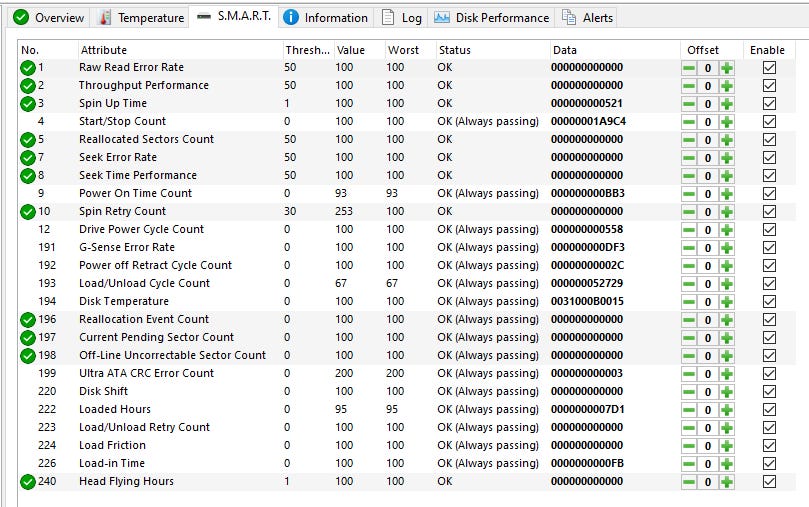Image resolution: width=809 pixels, height=507 pixels.
Task: Click green check icon for Seek Error Rate
Action: pos(27,158)
